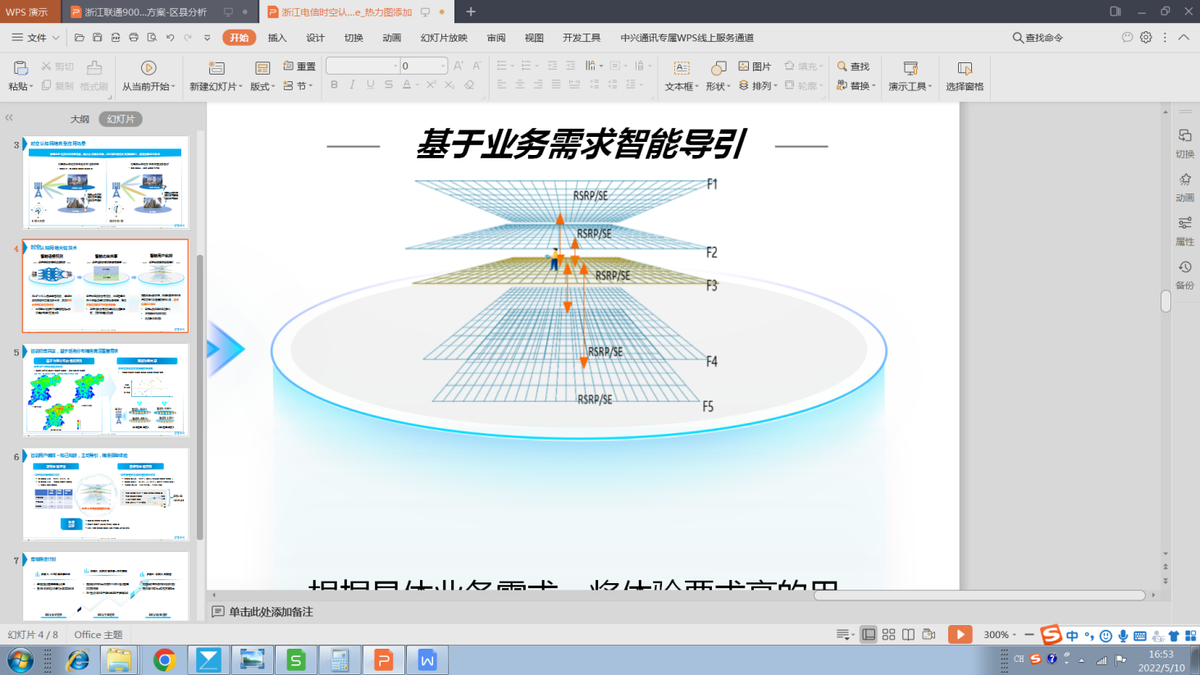Click the 重置 reset button
This screenshot has width=1200, height=675.
pos(300,66)
